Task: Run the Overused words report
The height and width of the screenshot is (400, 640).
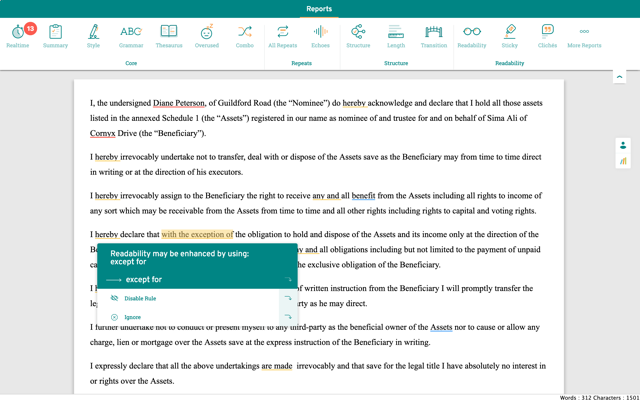Action: [207, 36]
